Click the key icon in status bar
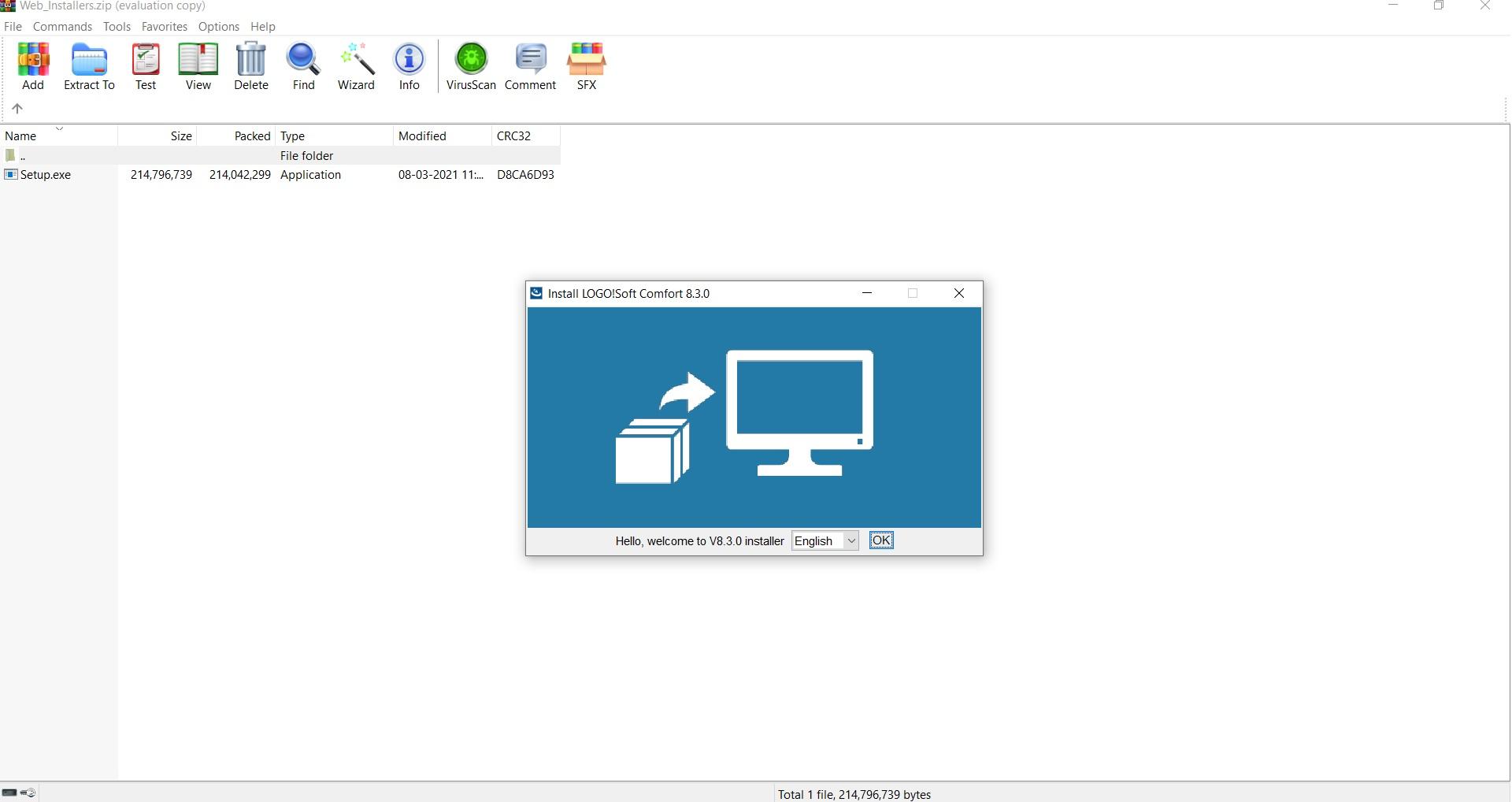Image resolution: width=1512 pixels, height=802 pixels. click(x=28, y=793)
